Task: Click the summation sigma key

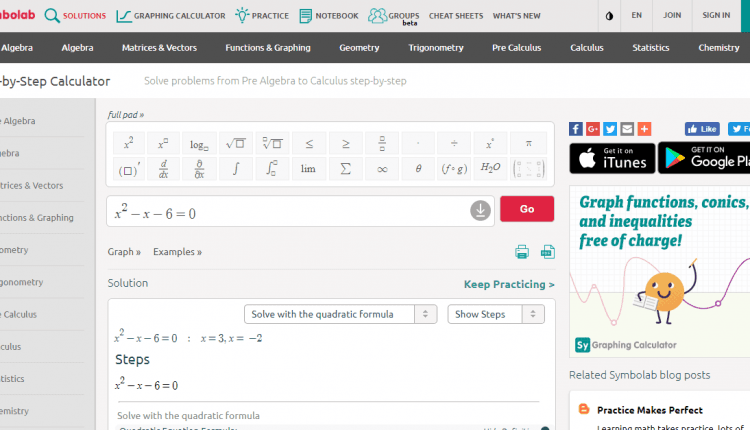Action: click(x=345, y=169)
